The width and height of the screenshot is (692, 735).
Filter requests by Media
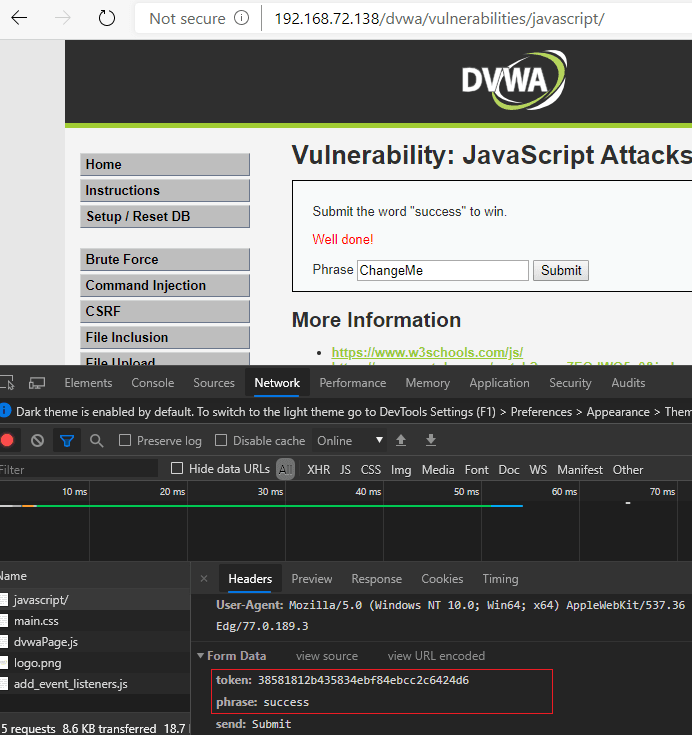[438, 470]
